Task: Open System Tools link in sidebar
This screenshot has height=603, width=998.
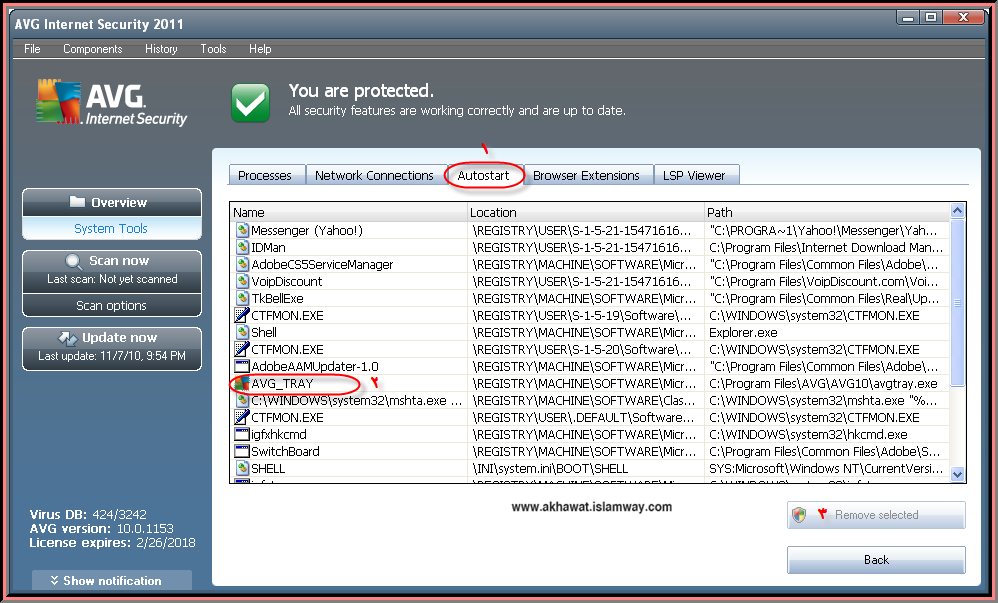Action: tap(111, 228)
